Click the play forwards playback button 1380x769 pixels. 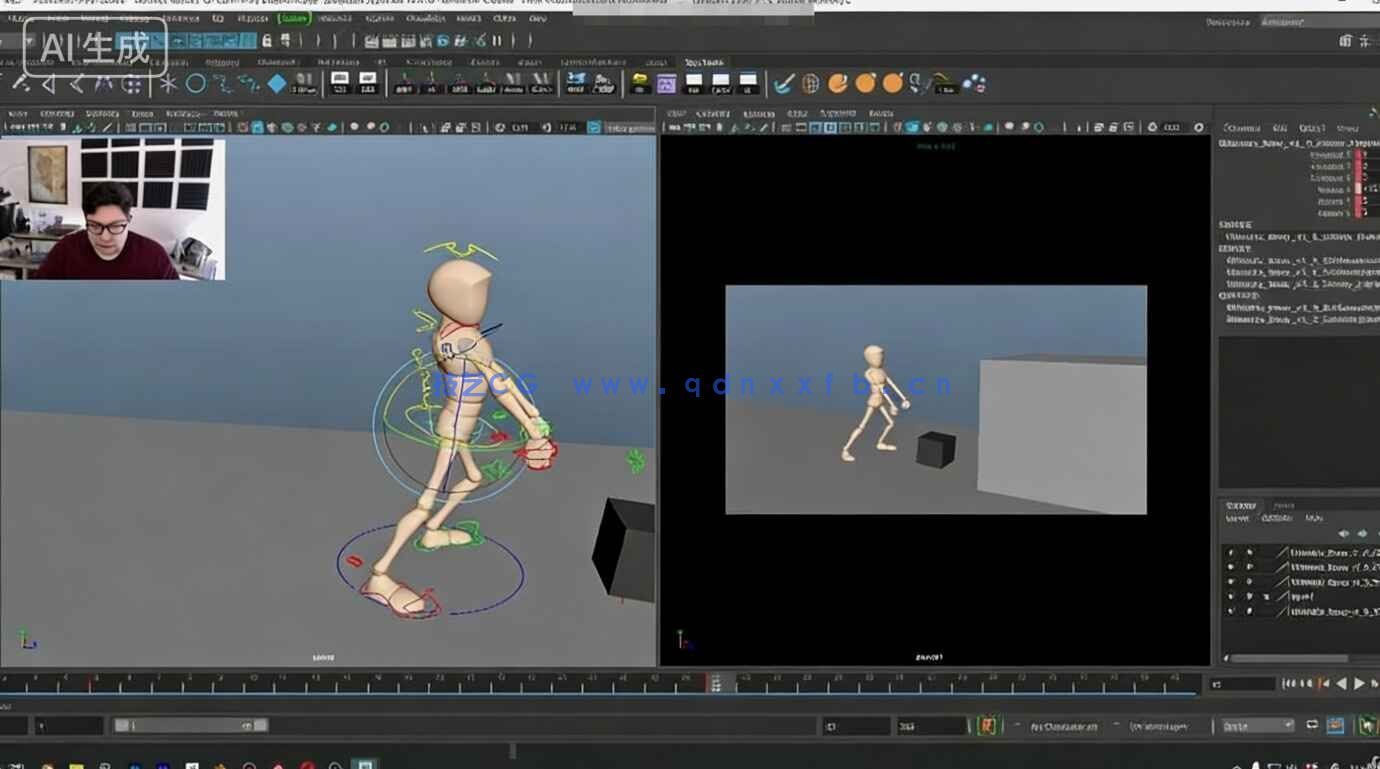click(1358, 685)
